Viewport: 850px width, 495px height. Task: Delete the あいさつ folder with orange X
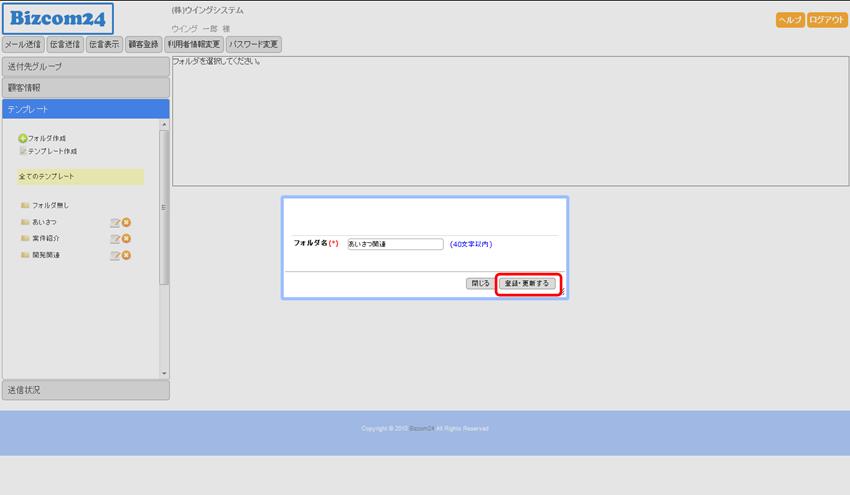click(127, 222)
